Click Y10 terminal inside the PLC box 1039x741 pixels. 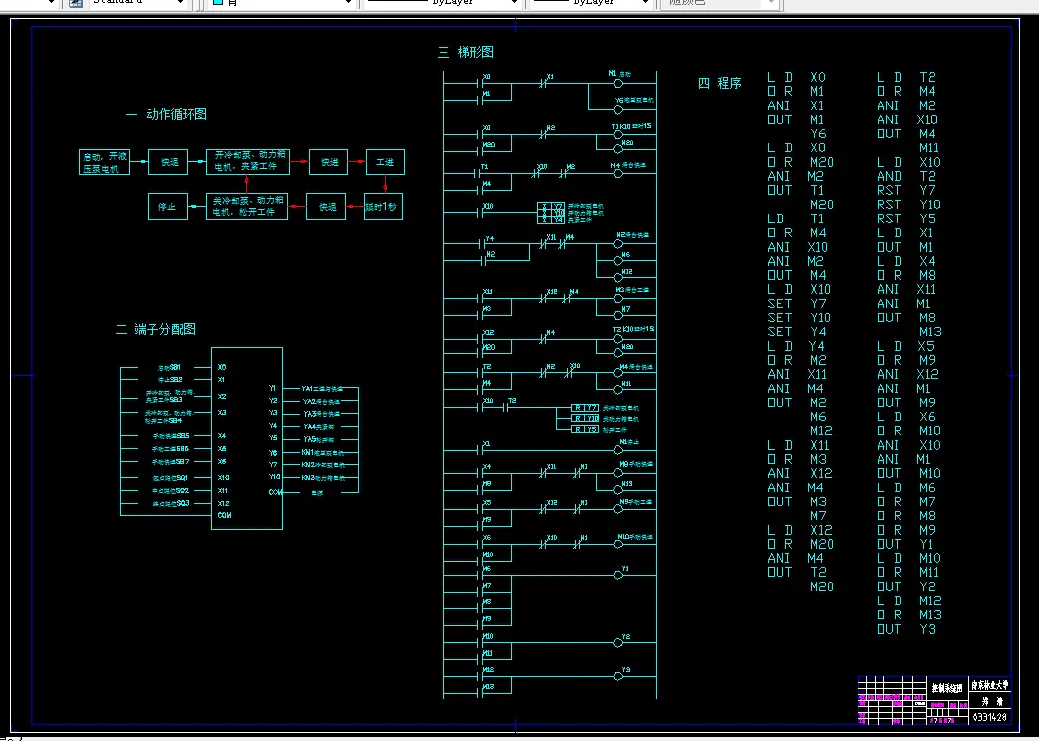(x=274, y=477)
